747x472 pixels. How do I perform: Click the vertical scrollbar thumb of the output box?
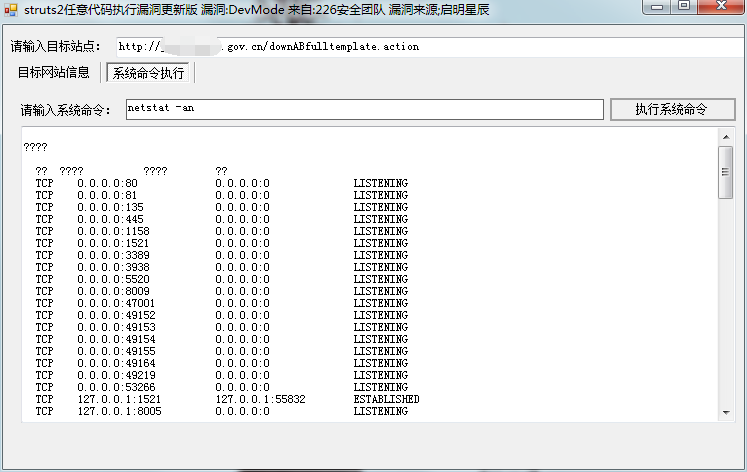click(x=726, y=172)
